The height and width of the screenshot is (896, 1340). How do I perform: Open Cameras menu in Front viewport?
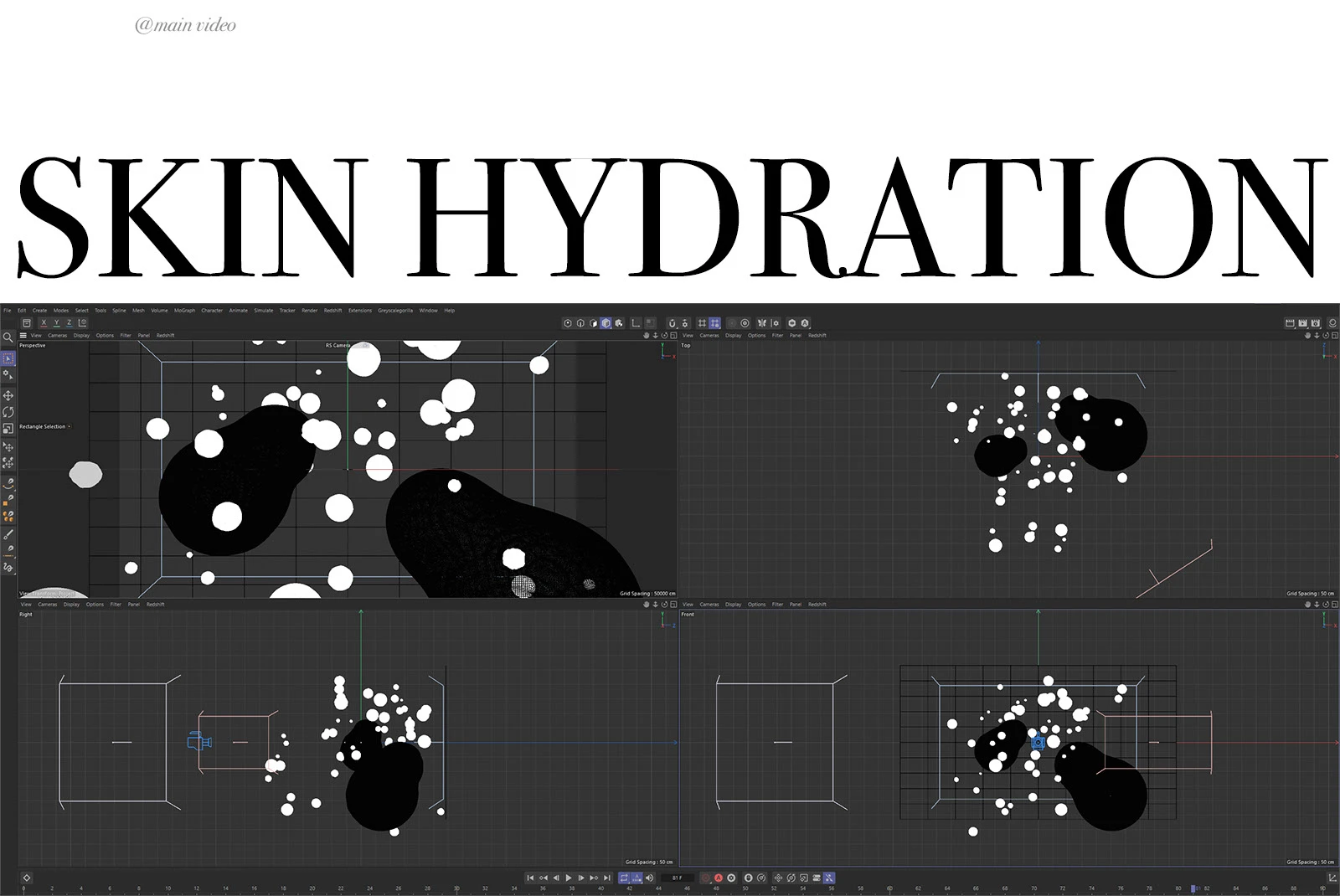709,604
